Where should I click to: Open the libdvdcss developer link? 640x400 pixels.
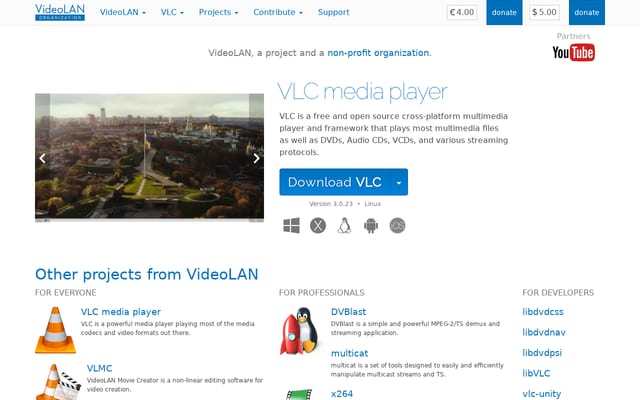tap(543, 312)
